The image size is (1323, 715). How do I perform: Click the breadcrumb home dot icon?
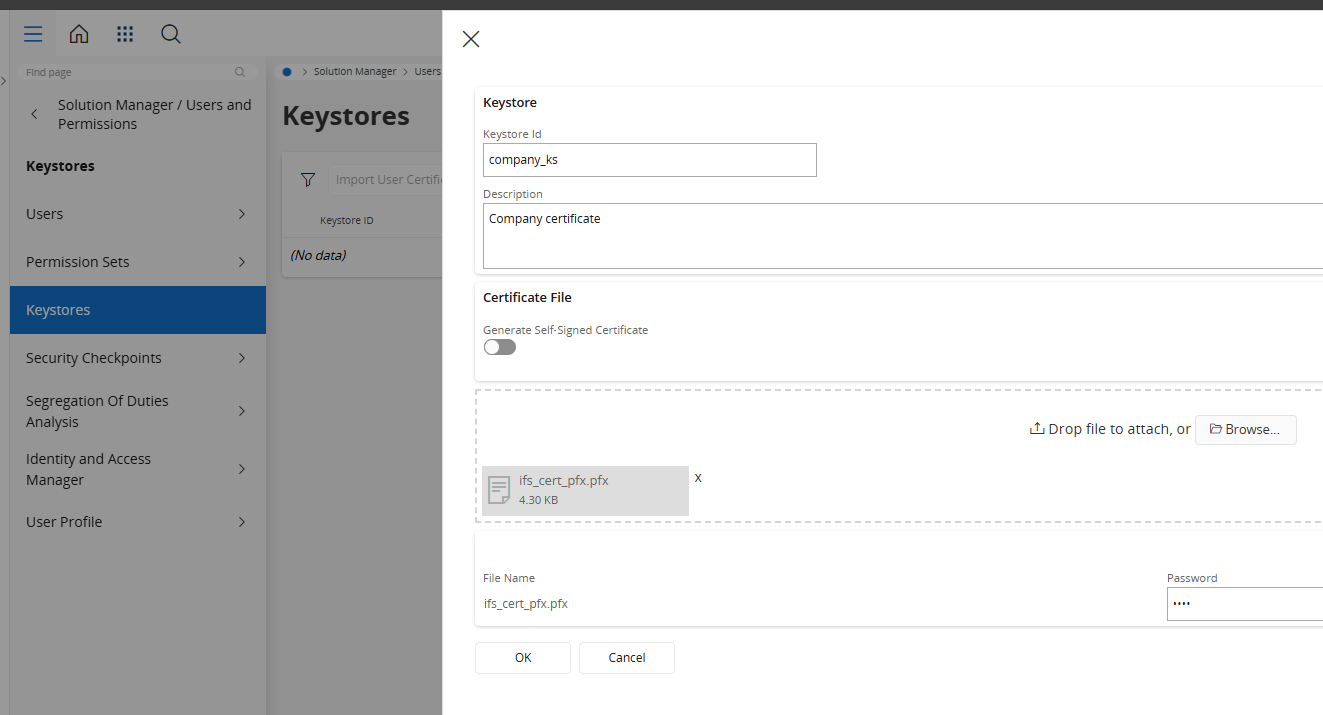[x=287, y=72]
